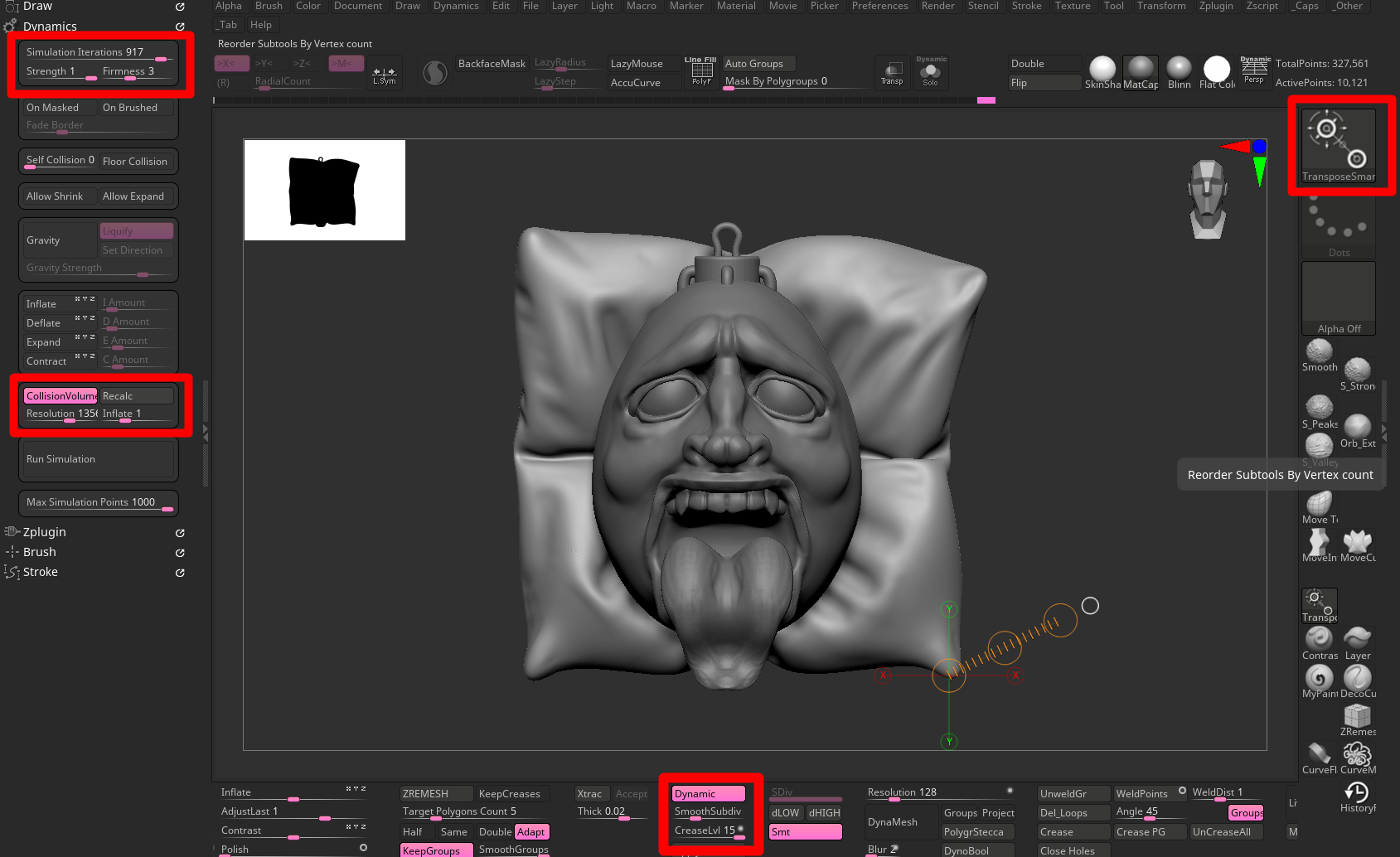1400x857 pixels.
Task: Open the Material menu
Action: [736, 6]
